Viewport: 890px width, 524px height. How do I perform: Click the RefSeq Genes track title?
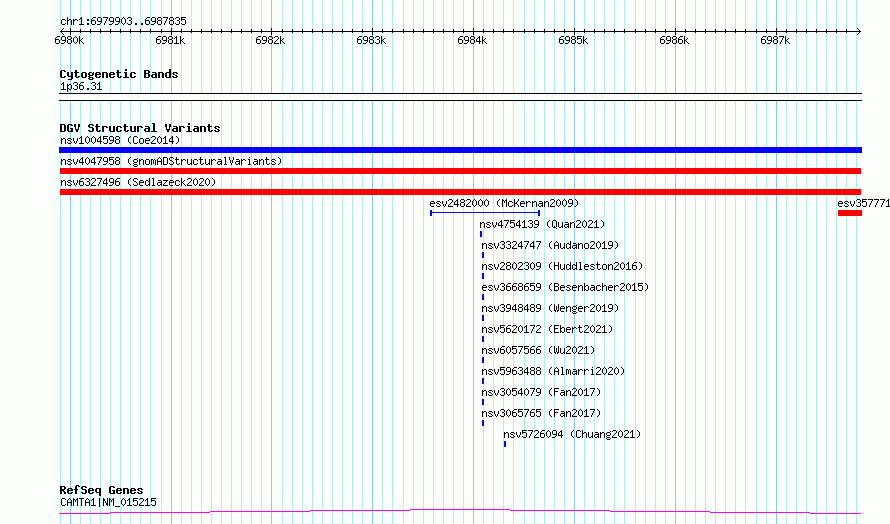101,490
